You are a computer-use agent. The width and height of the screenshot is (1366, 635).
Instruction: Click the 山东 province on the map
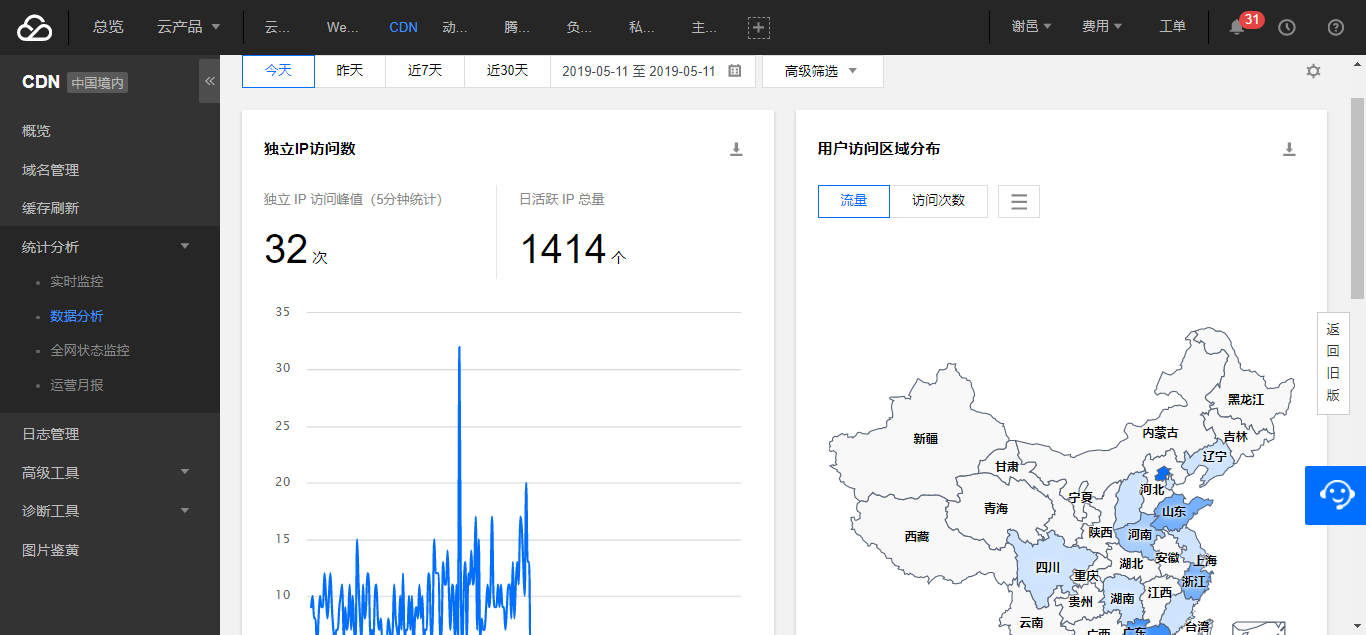(x=1174, y=512)
